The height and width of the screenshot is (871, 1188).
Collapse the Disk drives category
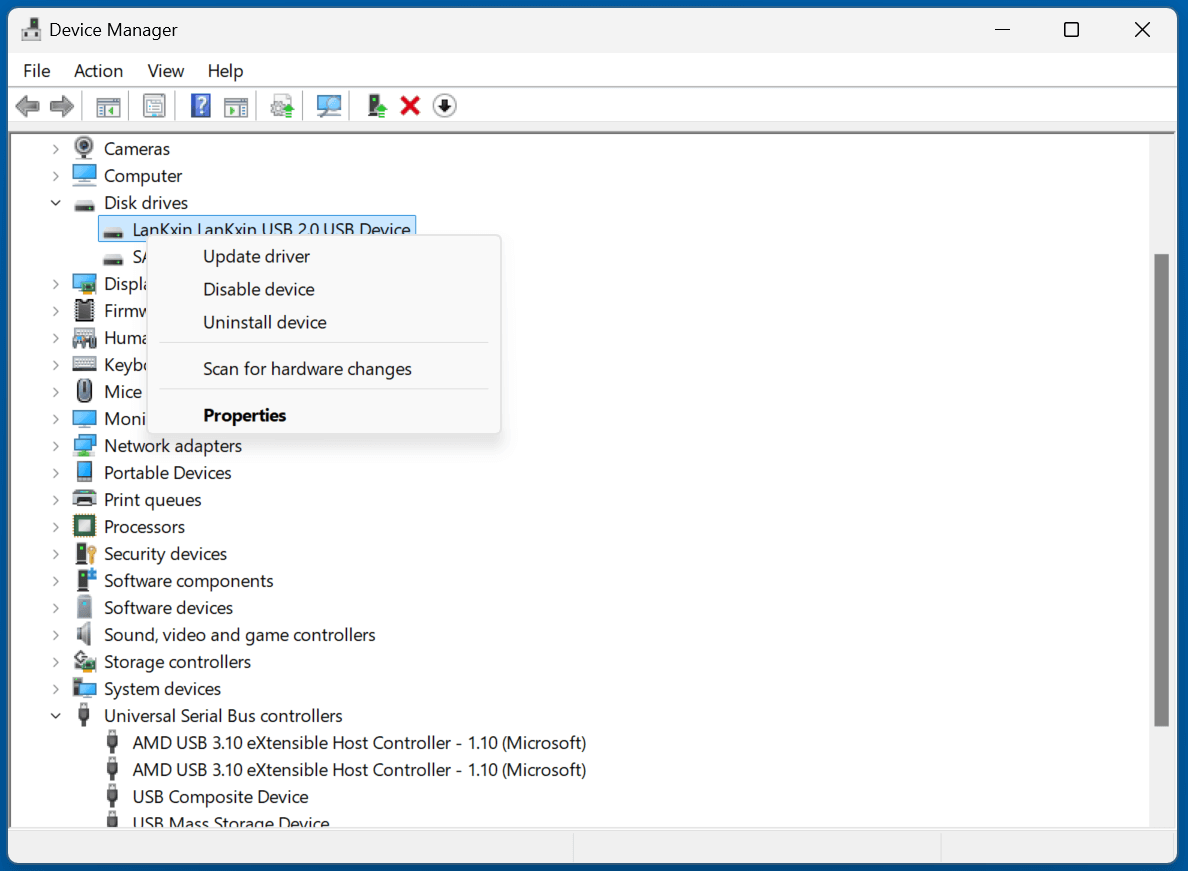56,202
